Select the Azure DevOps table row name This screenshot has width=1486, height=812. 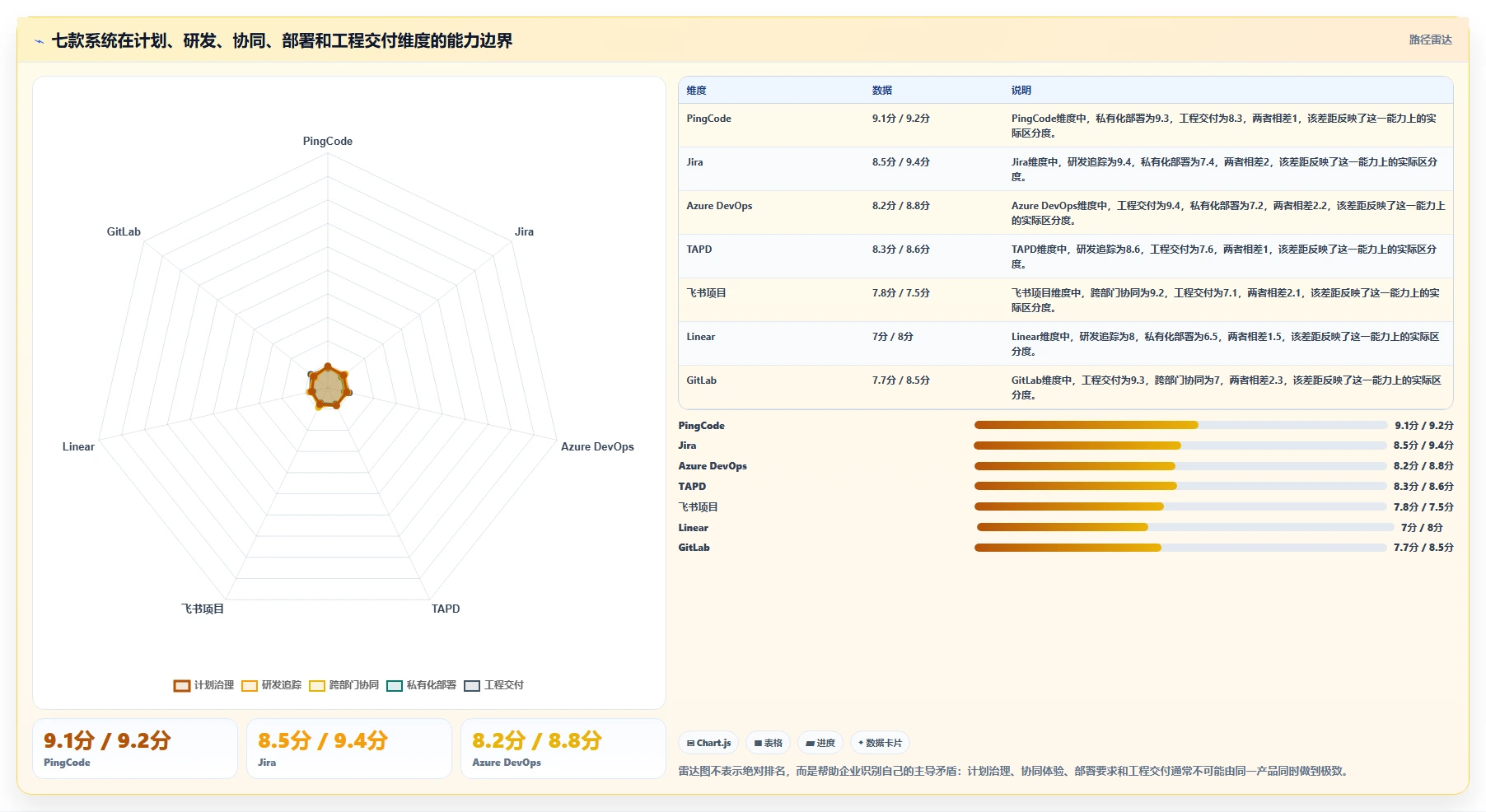(x=719, y=206)
